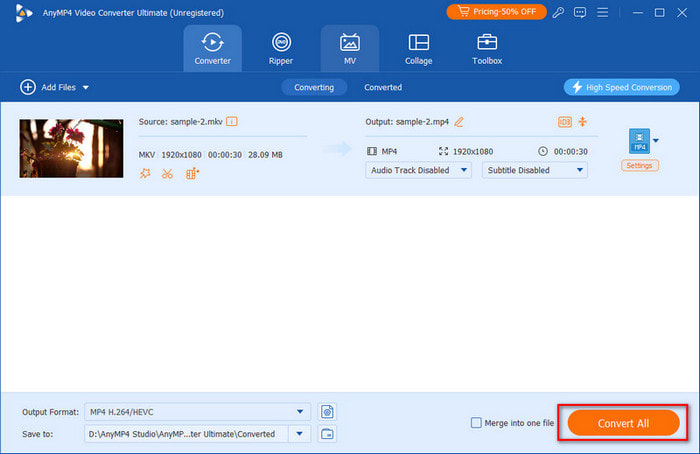Open the feedback chat icon

[x=580, y=12]
